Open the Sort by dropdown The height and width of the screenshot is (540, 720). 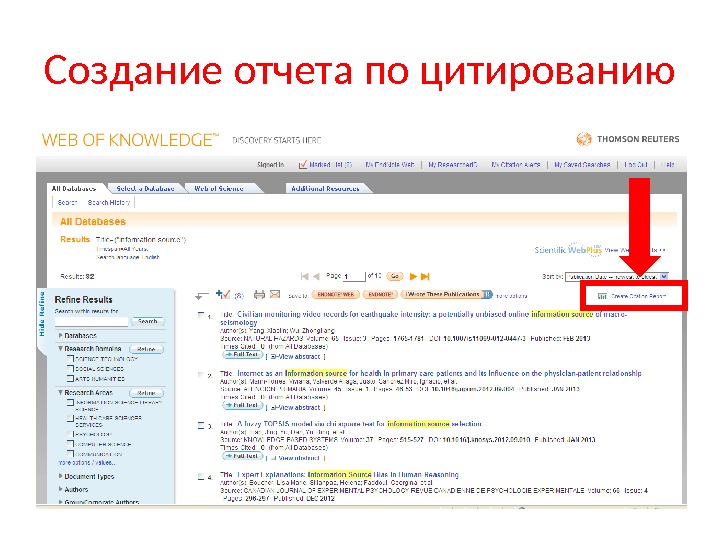pos(617,276)
